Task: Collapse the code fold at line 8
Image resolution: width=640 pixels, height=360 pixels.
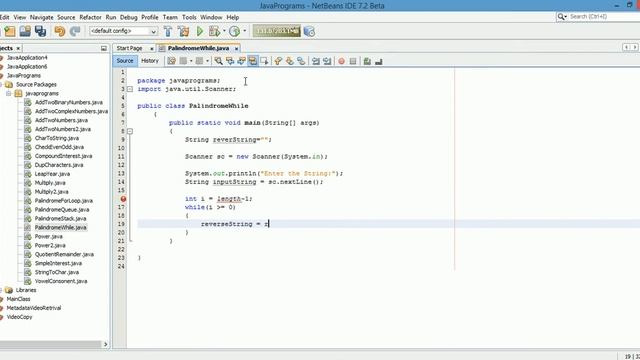Action: click(130, 131)
